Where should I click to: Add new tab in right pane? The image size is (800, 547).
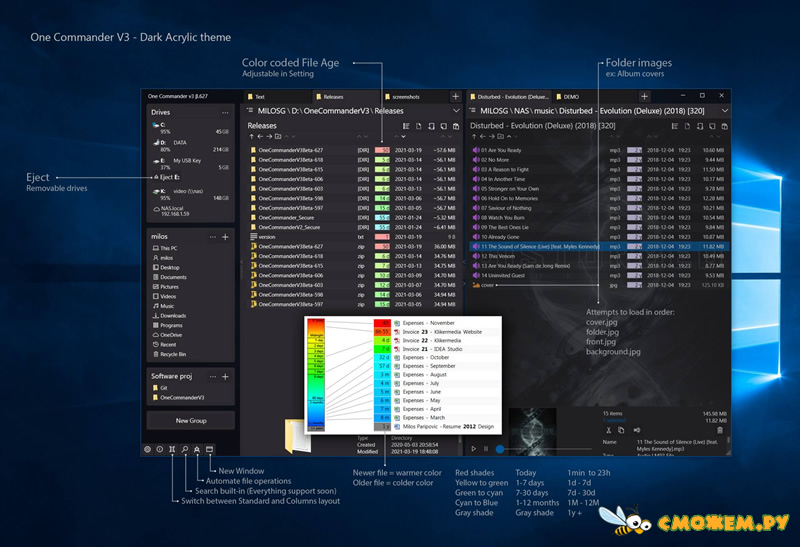(644, 96)
